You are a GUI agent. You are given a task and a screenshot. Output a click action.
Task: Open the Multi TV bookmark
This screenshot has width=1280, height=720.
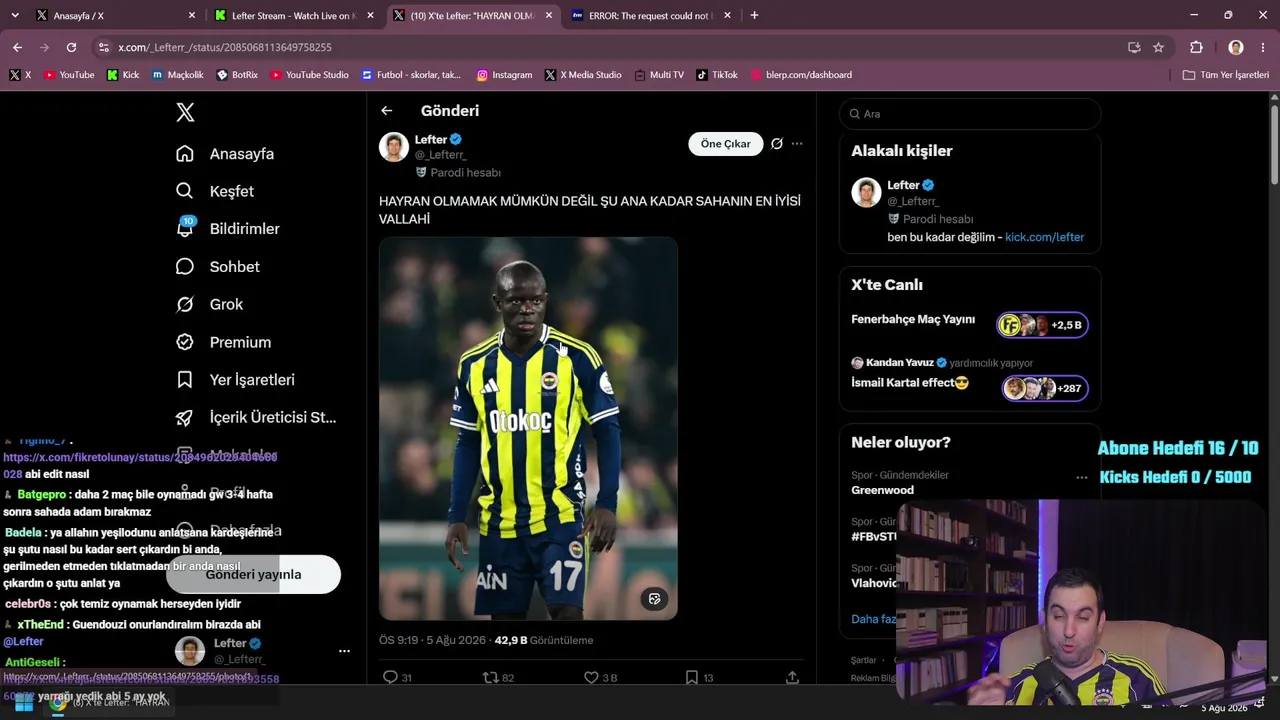(659, 75)
